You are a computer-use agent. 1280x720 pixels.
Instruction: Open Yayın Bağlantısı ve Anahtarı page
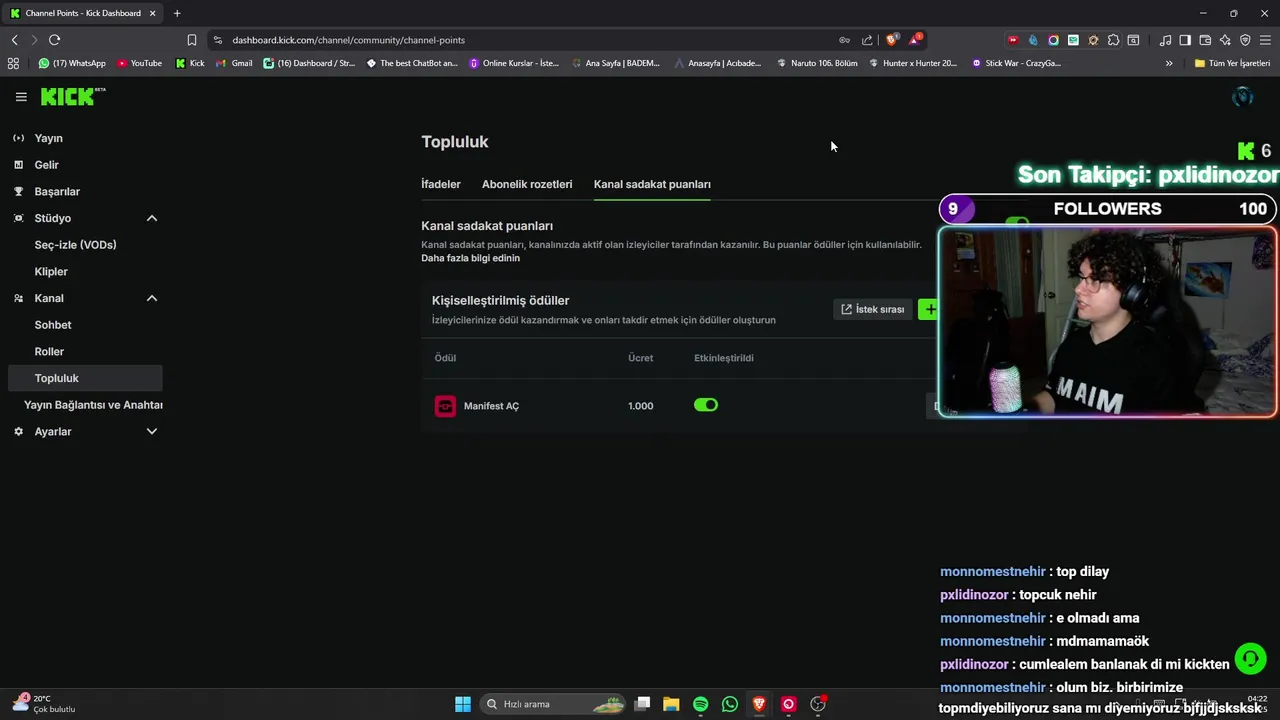tap(93, 405)
